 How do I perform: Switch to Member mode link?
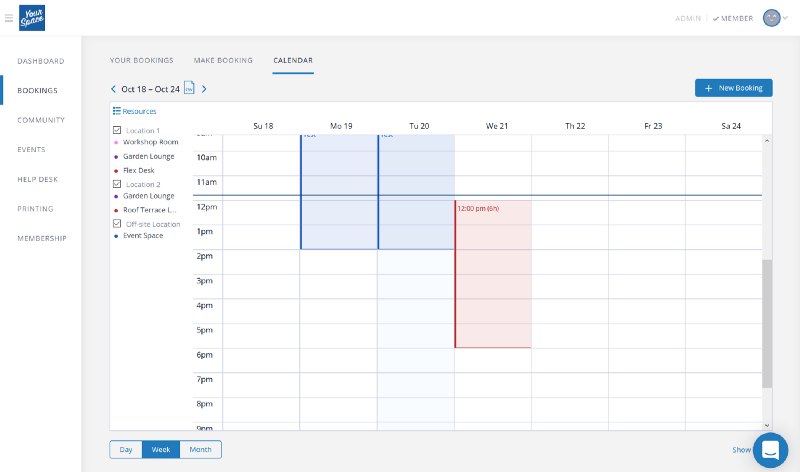(733, 18)
